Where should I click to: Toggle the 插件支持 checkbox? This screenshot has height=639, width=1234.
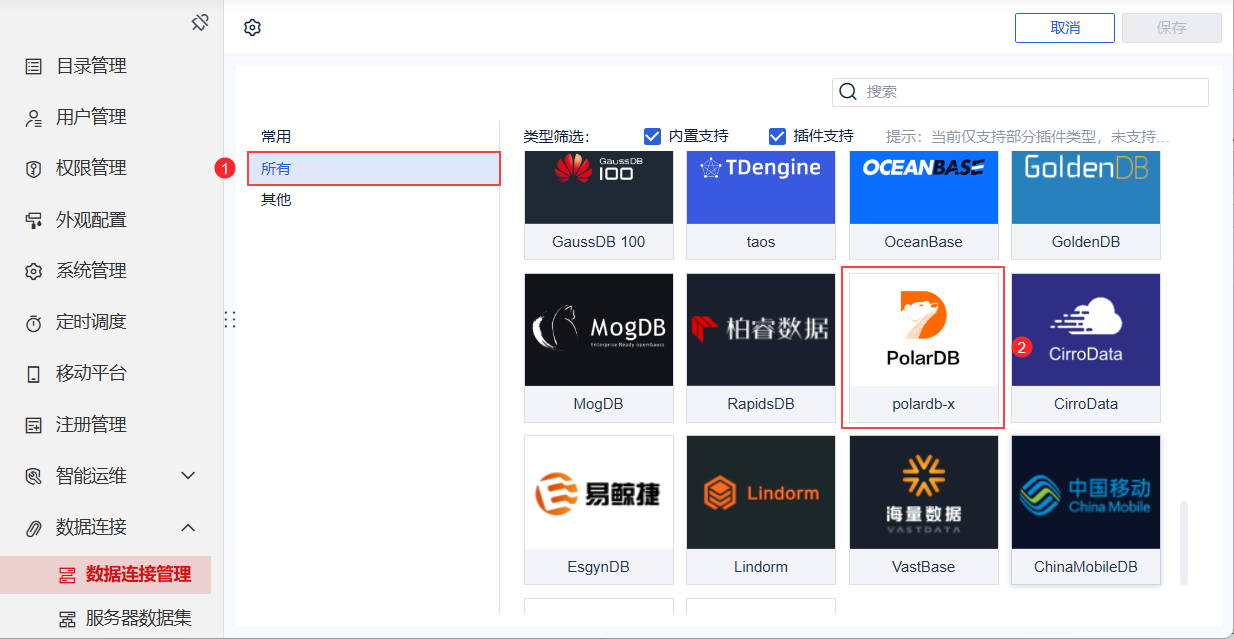tap(777, 136)
